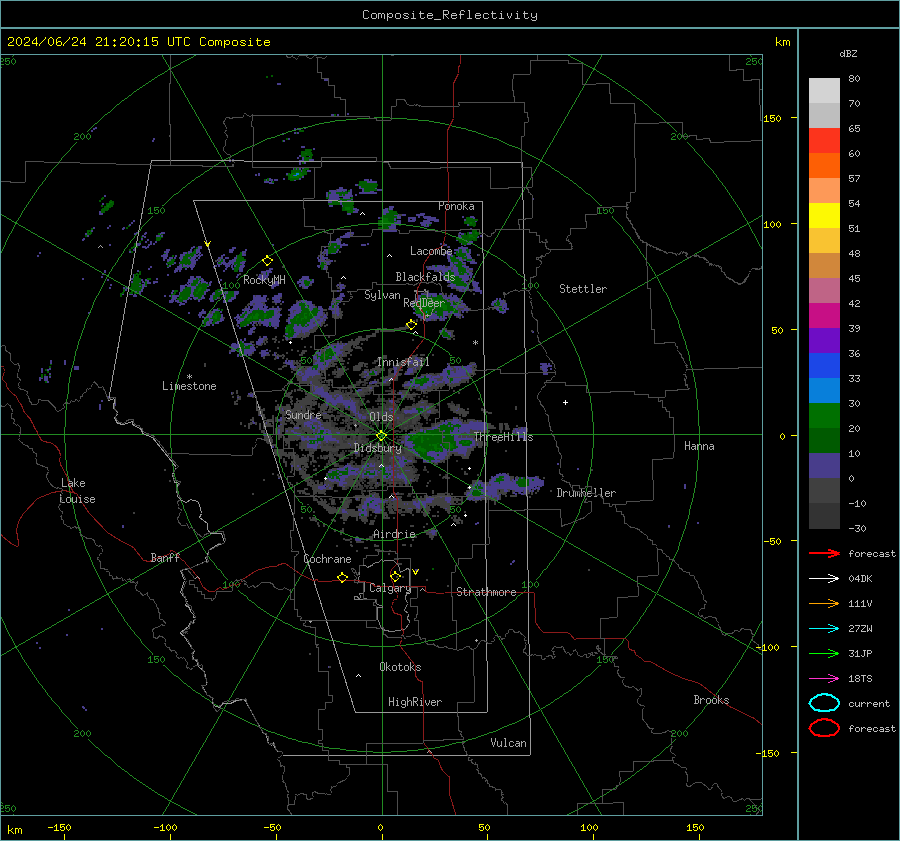900x841 pixels.
Task: Click the green swatch between 30 and 20
Action: tap(824, 415)
